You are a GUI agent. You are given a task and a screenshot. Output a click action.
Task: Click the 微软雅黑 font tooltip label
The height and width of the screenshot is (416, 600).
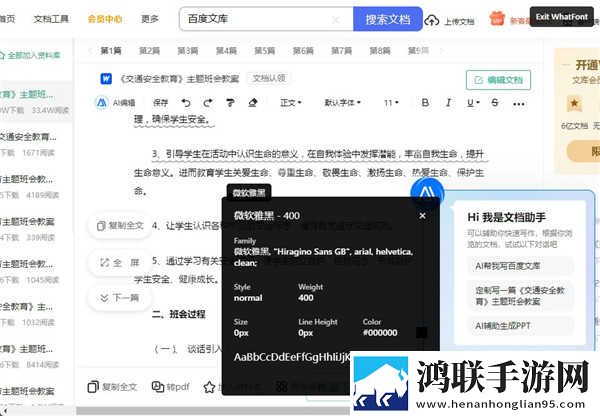pos(249,193)
